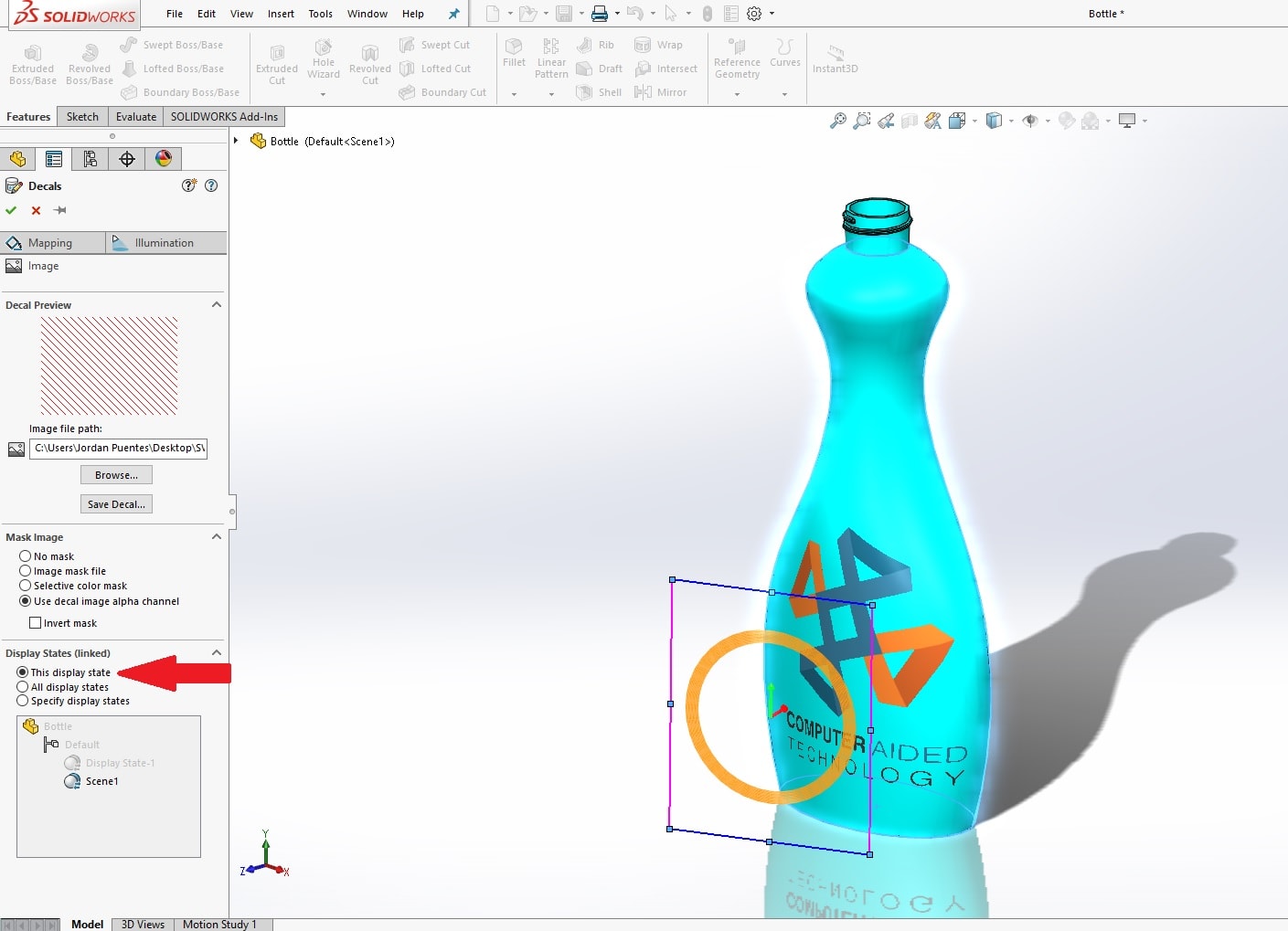Click the Browse... button
The image size is (1288, 931).
point(116,475)
